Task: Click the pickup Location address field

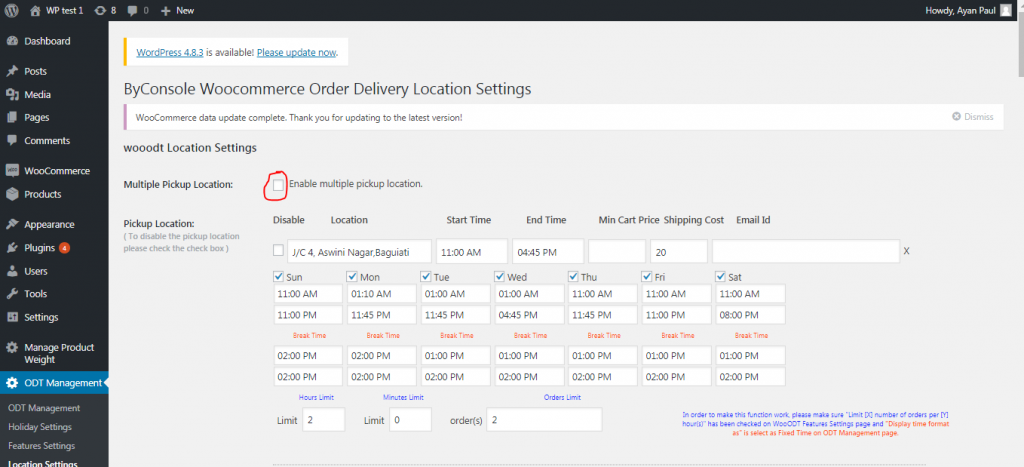Action: [x=359, y=251]
